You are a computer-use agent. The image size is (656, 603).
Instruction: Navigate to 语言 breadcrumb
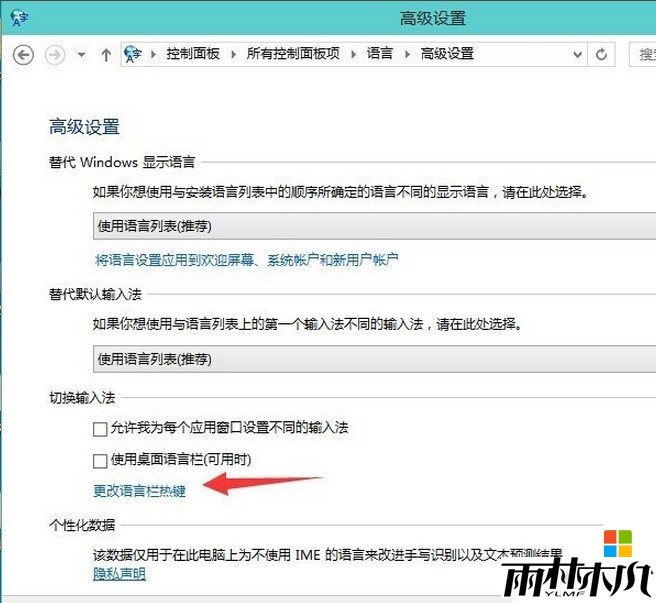pyautogui.click(x=380, y=54)
